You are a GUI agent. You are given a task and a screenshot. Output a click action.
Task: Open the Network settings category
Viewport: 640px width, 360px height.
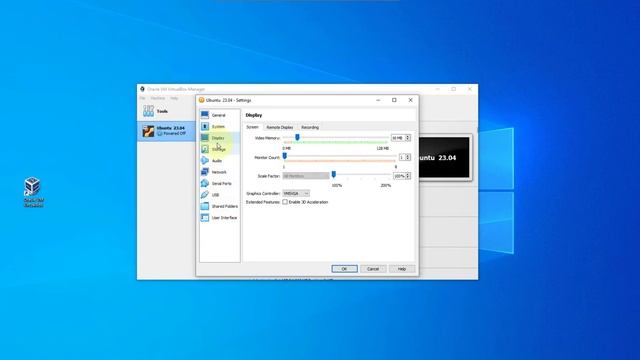219,172
